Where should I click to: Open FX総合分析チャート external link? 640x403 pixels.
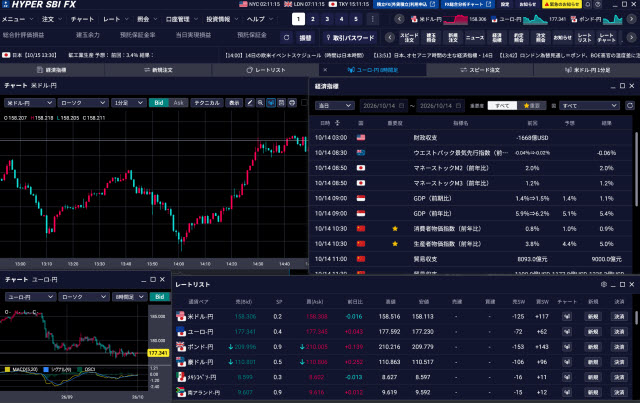coord(467,4)
